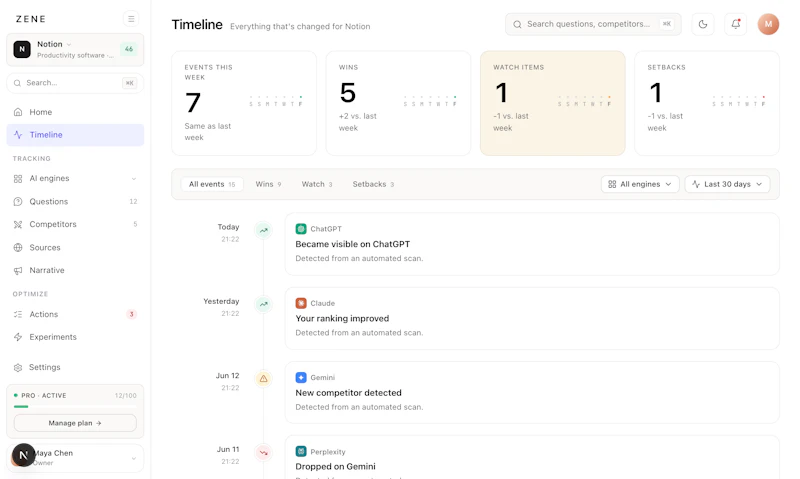Switch to the Setbacks tab

pyautogui.click(x=373, y=184)
